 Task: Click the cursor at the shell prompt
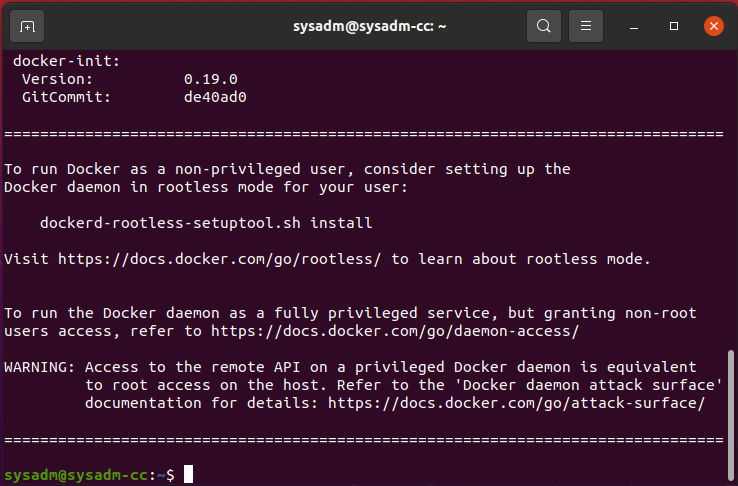coord(188,474)
